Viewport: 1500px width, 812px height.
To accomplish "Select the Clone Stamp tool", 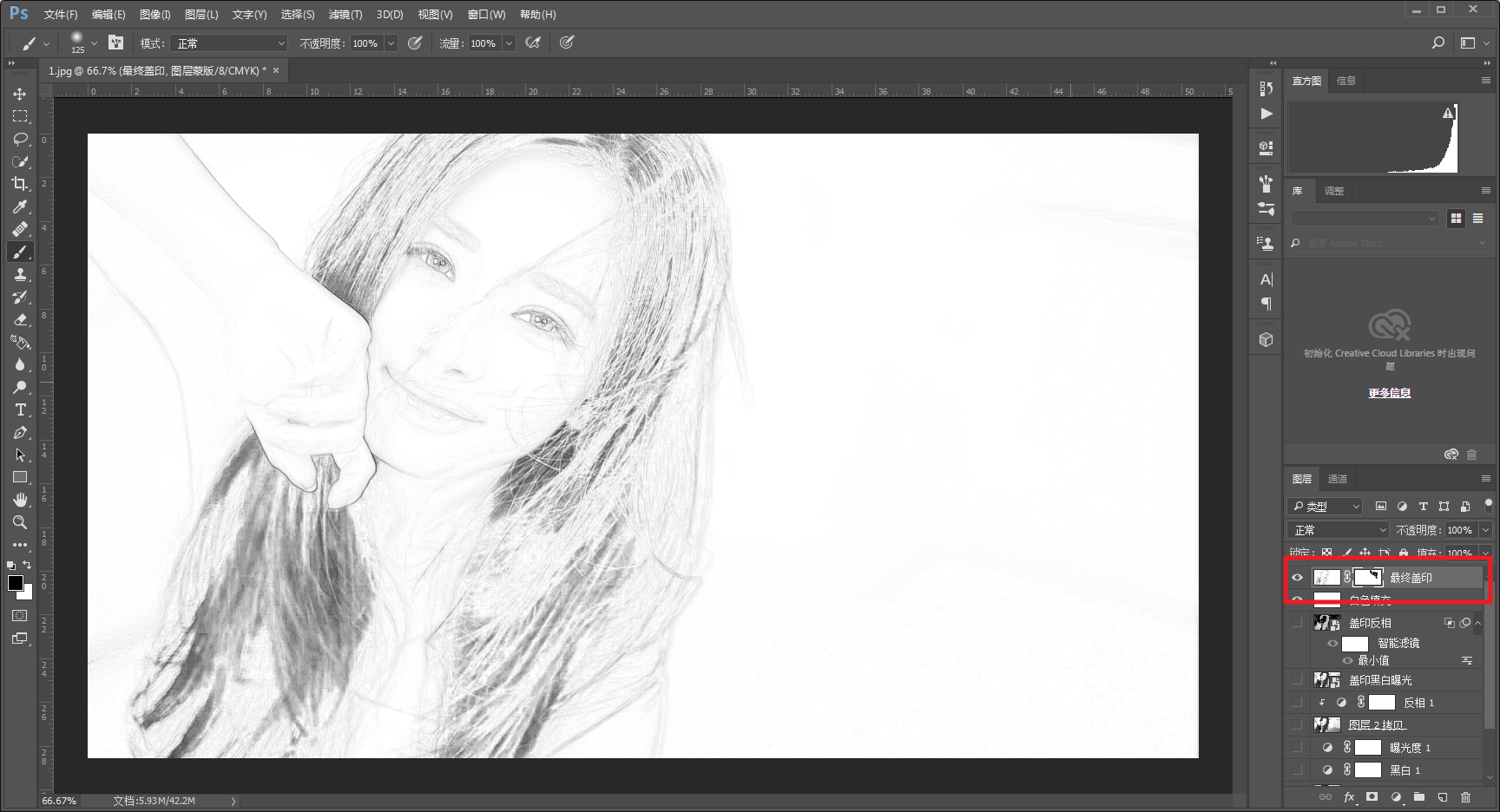I will pos(20,274).
